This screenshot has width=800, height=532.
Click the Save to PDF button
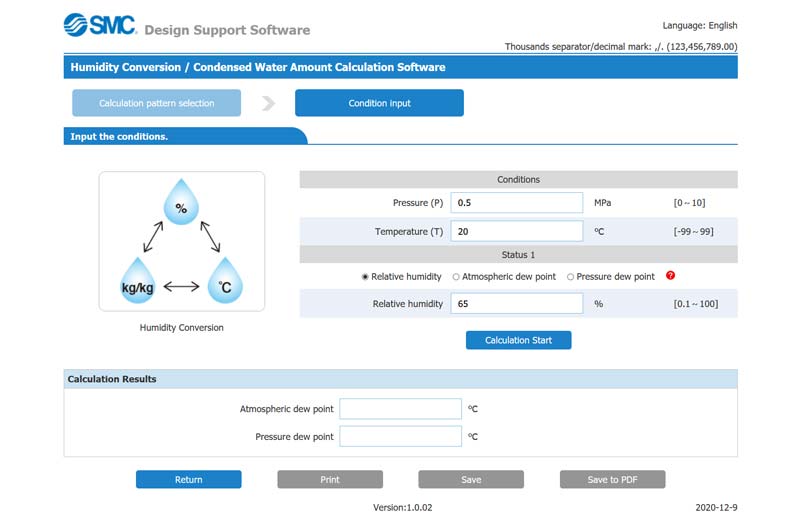(x=612, y=480)
